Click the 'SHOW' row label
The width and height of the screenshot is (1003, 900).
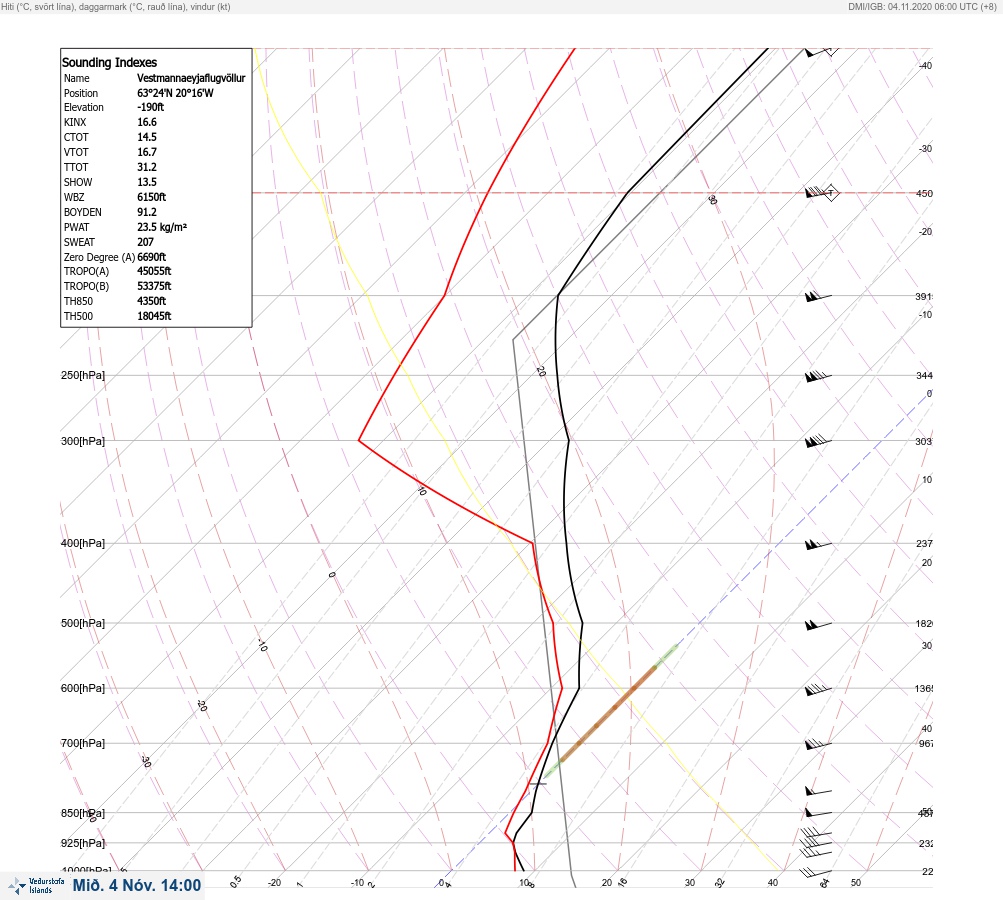click(x=78, y=182)
